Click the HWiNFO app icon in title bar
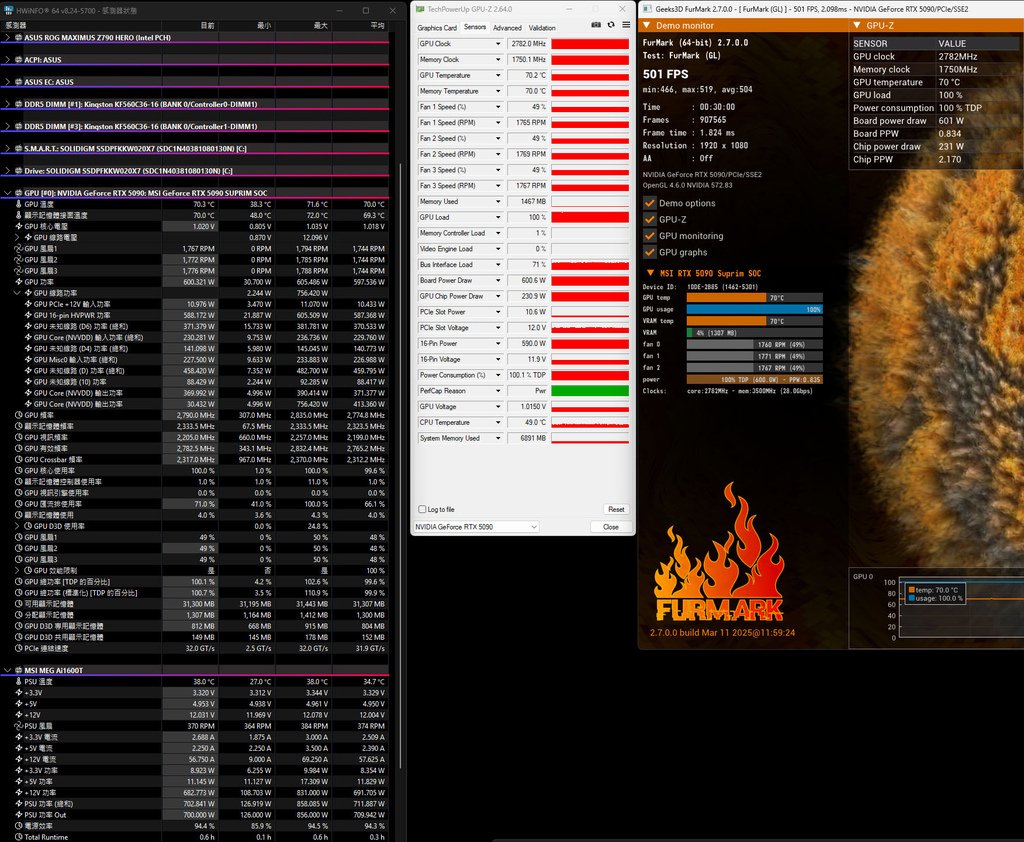Viewport: 1024px width, 842px height. click(x=8, y=10)
